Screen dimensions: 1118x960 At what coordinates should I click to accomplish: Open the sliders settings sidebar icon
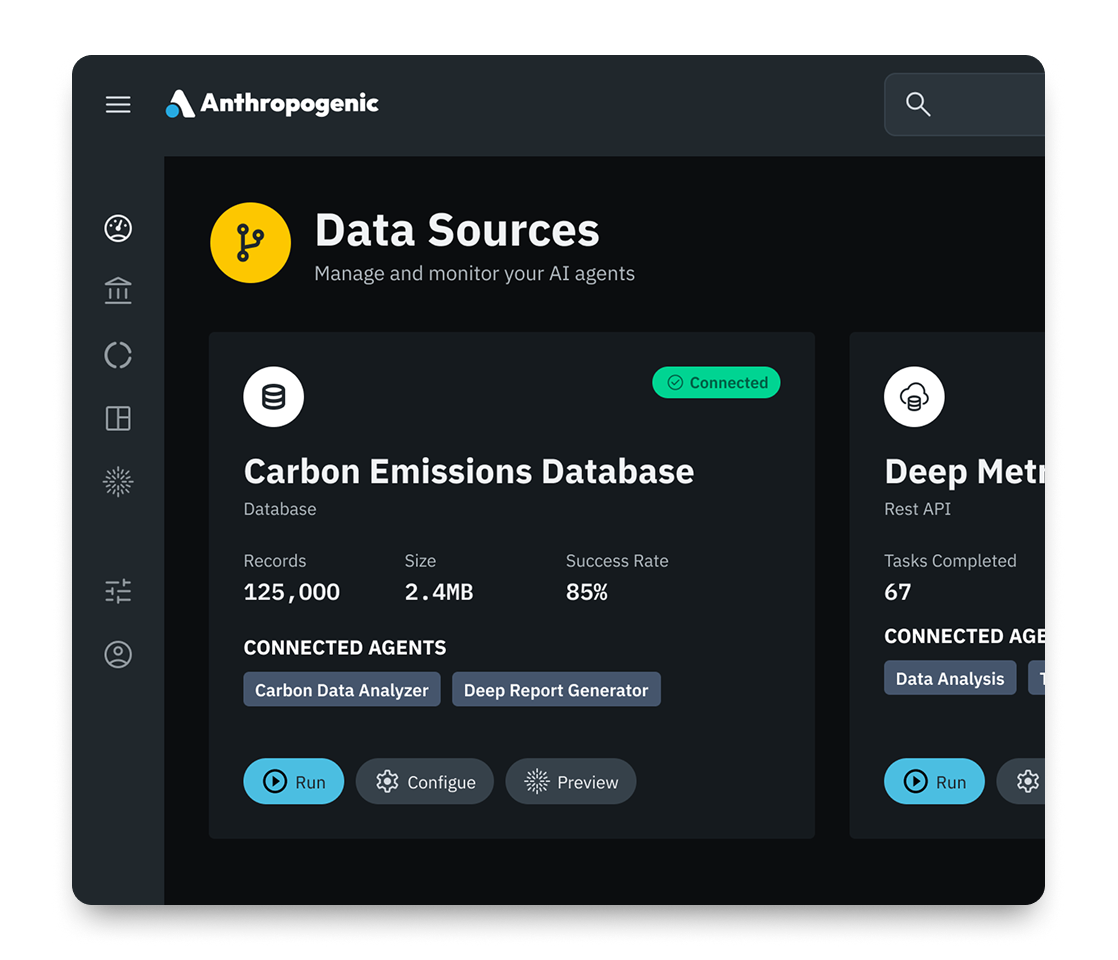(x=118, y=591)
